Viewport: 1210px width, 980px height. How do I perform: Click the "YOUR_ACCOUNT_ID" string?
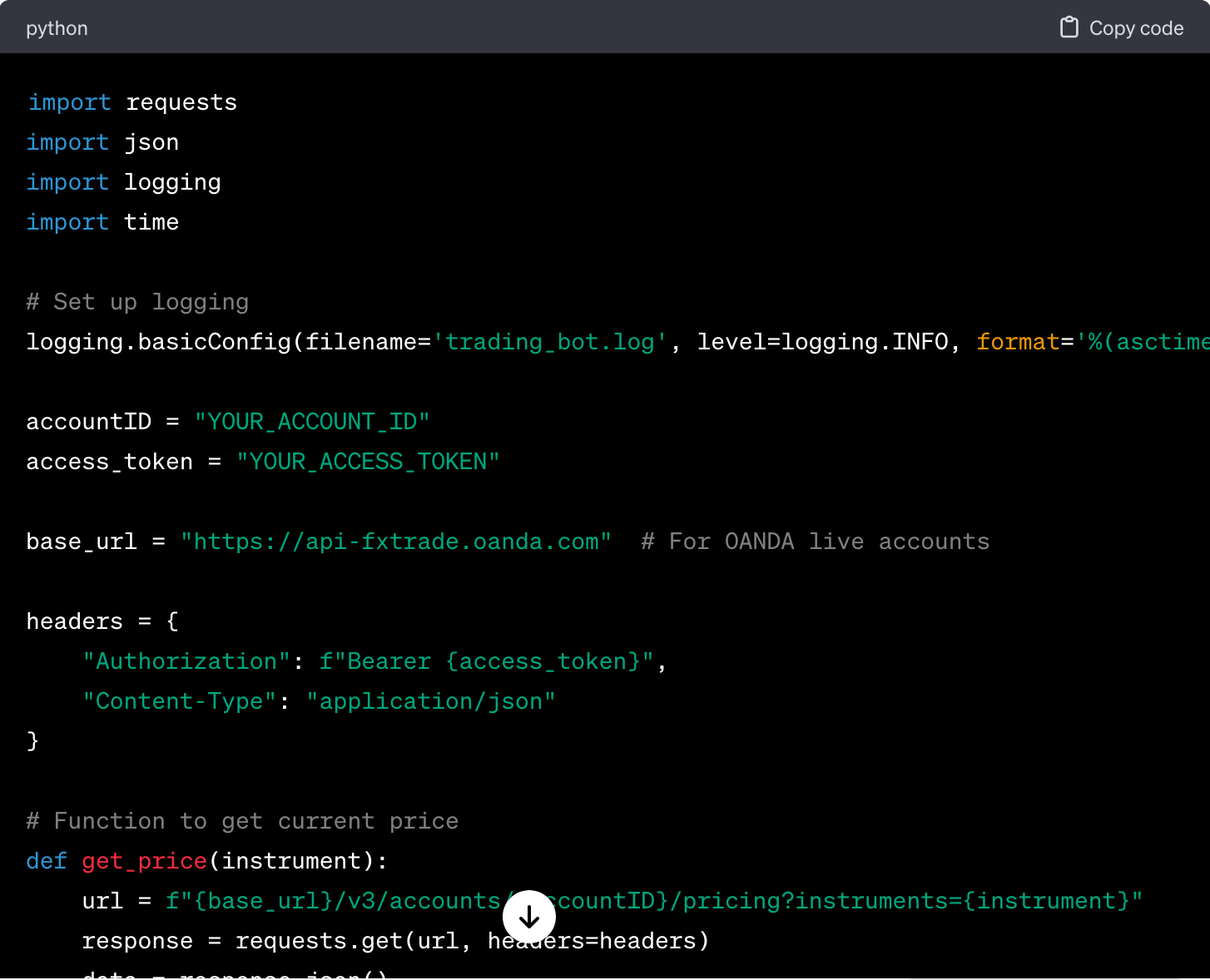tap(312, 422)
